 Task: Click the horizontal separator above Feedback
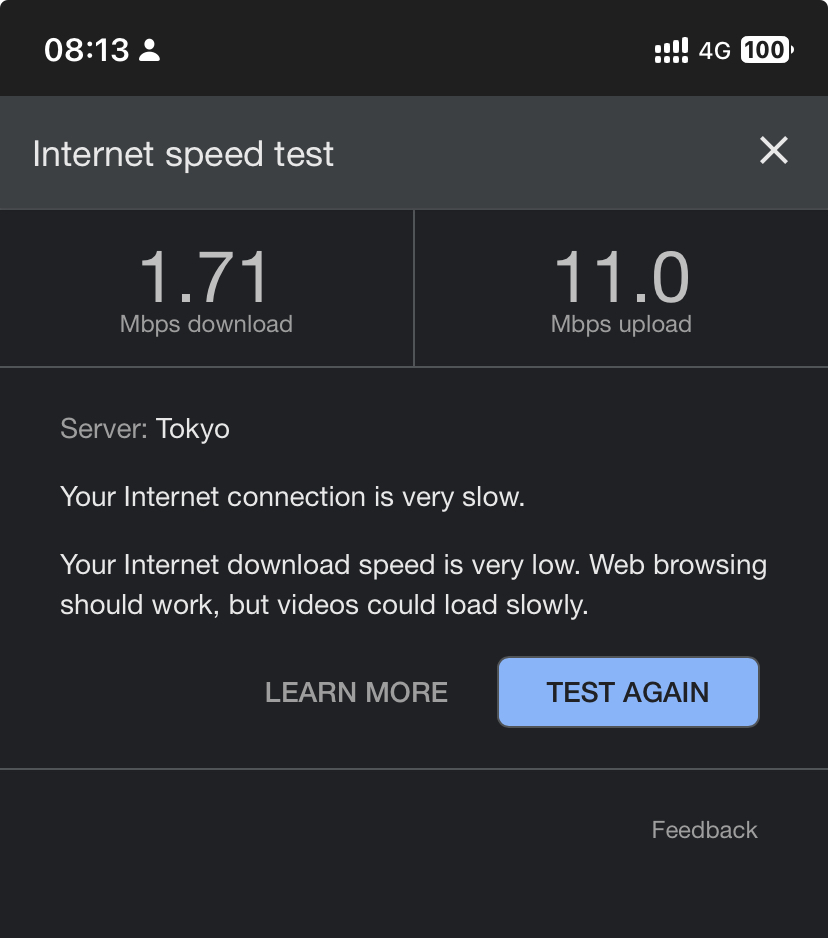[414, 769]
